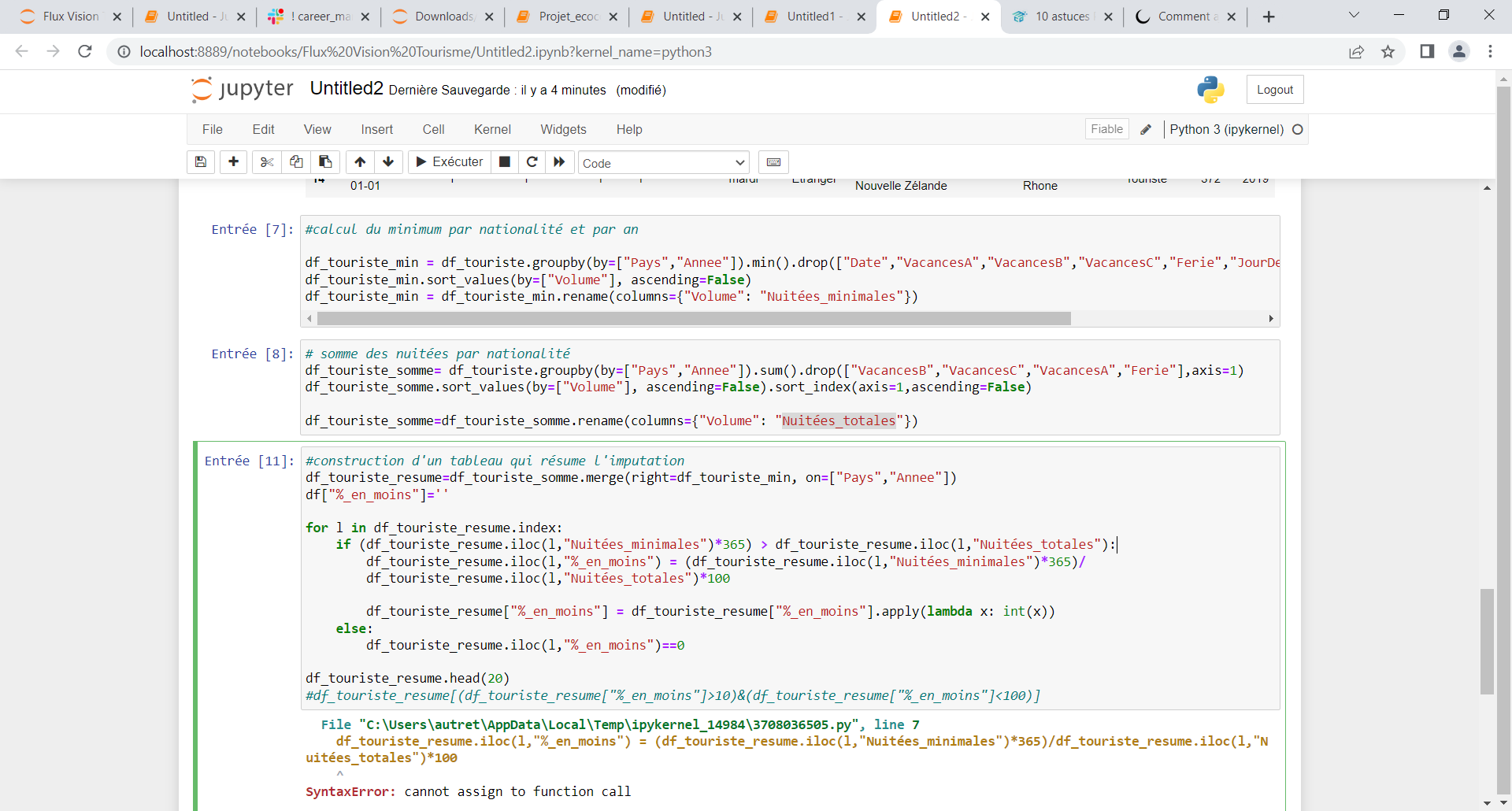Screen dimensions: 1512x811
Task: Click the save notebook icon
Action: click(x=201, y=162)
